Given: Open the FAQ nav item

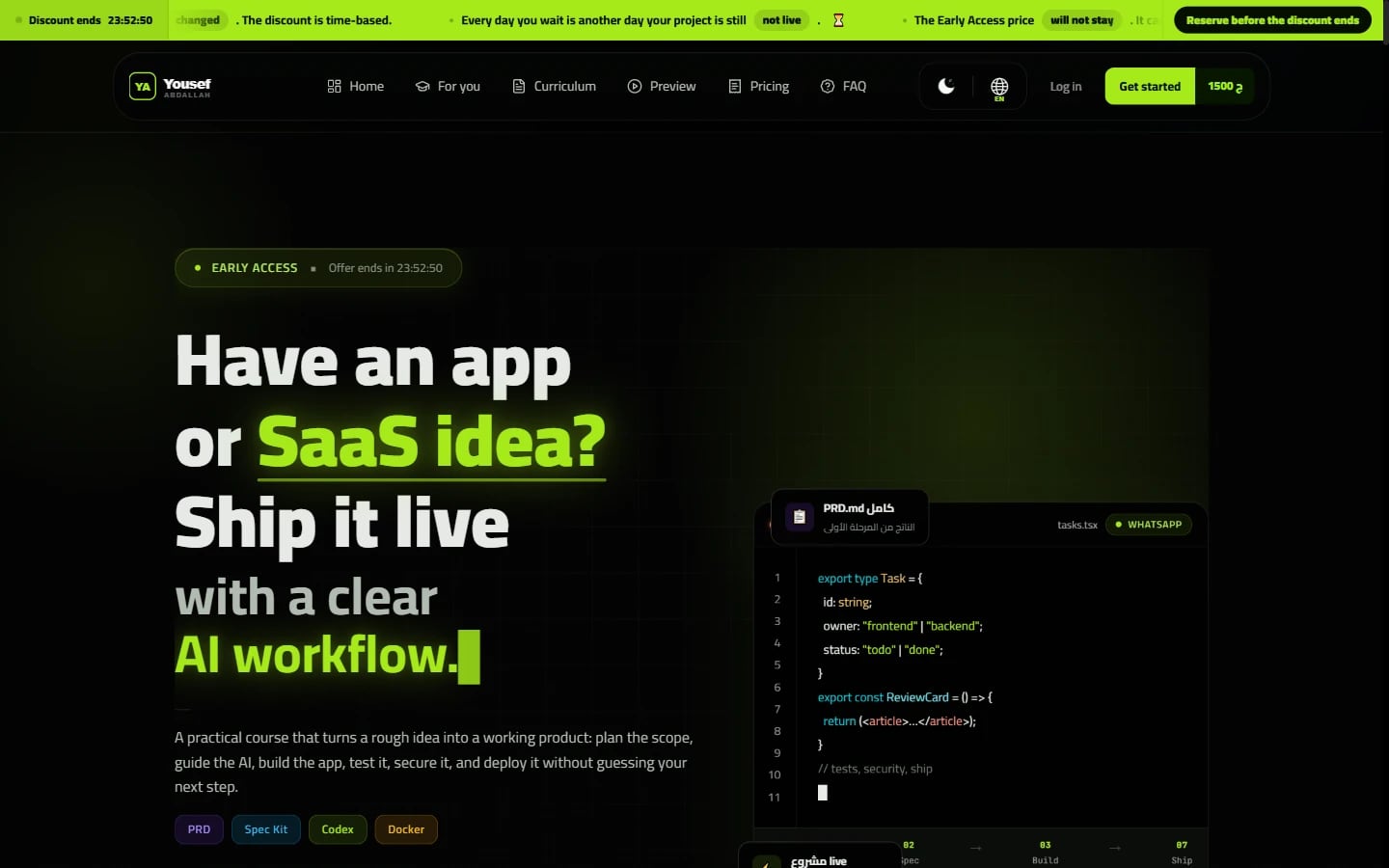Looking at the screenshot, I should (x=843, y=86).
